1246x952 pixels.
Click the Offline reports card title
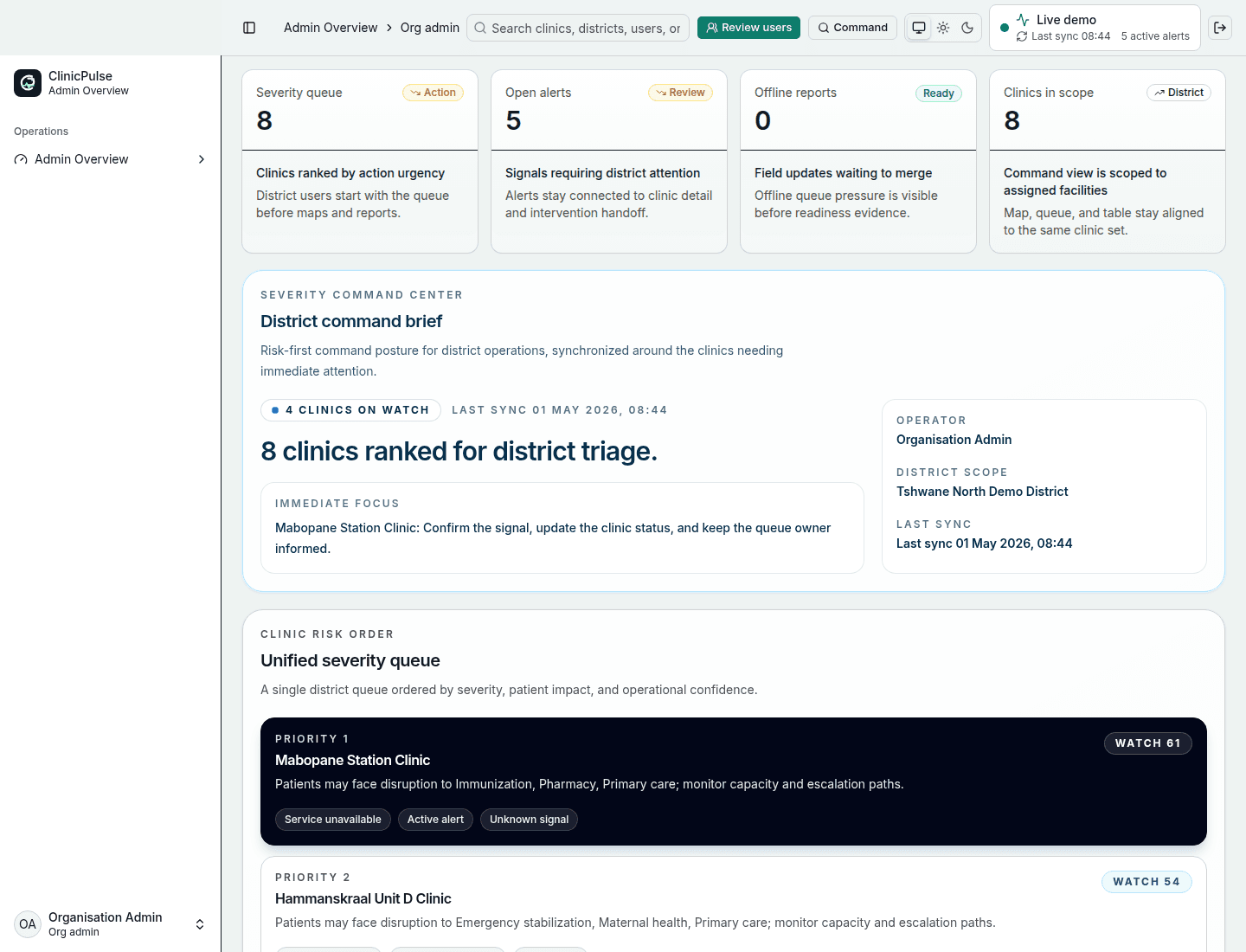tap(795, 93)
